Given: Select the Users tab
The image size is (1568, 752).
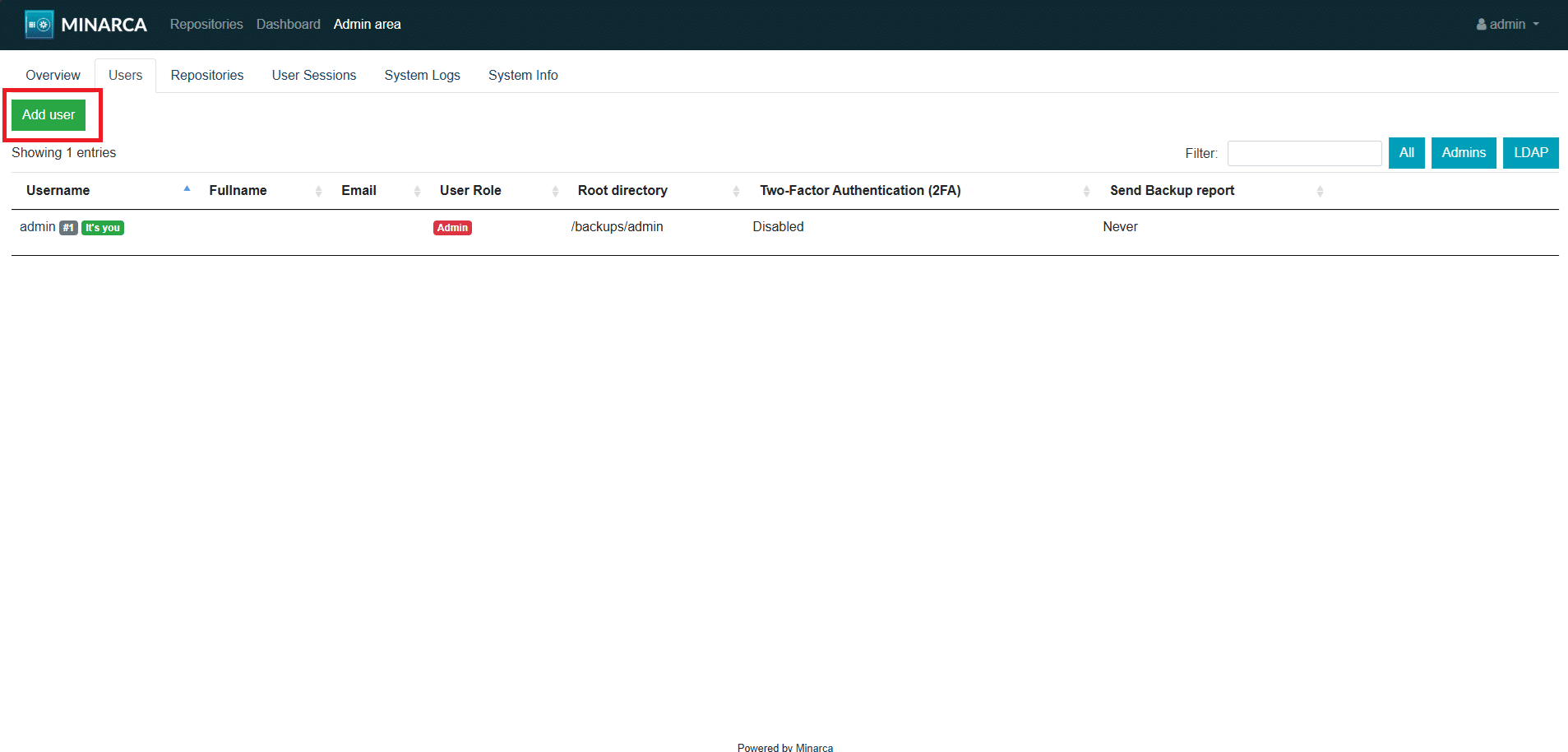Looking at the screenshot, I should pos(125,75).
